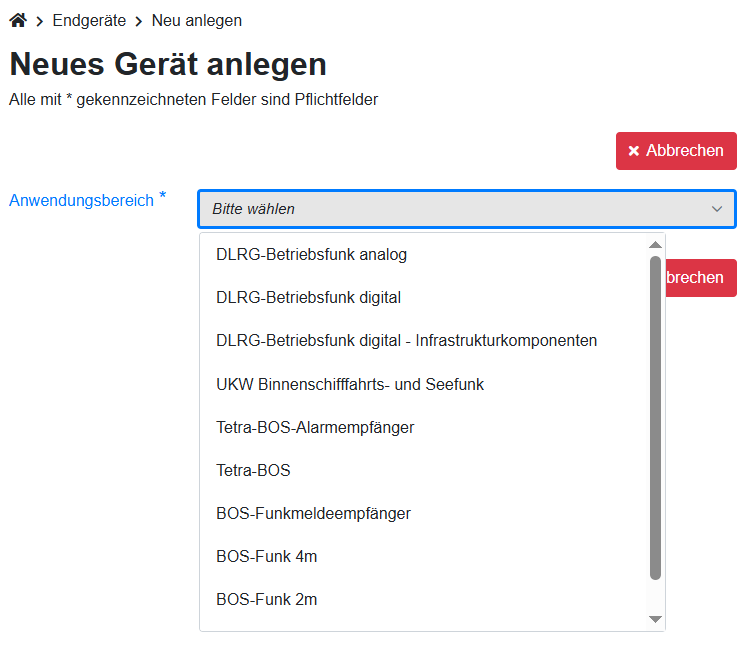Viewport: 750px width, 652px height.
Task: Click the scrollbar down arrow
Action: (x=655, y=619)
